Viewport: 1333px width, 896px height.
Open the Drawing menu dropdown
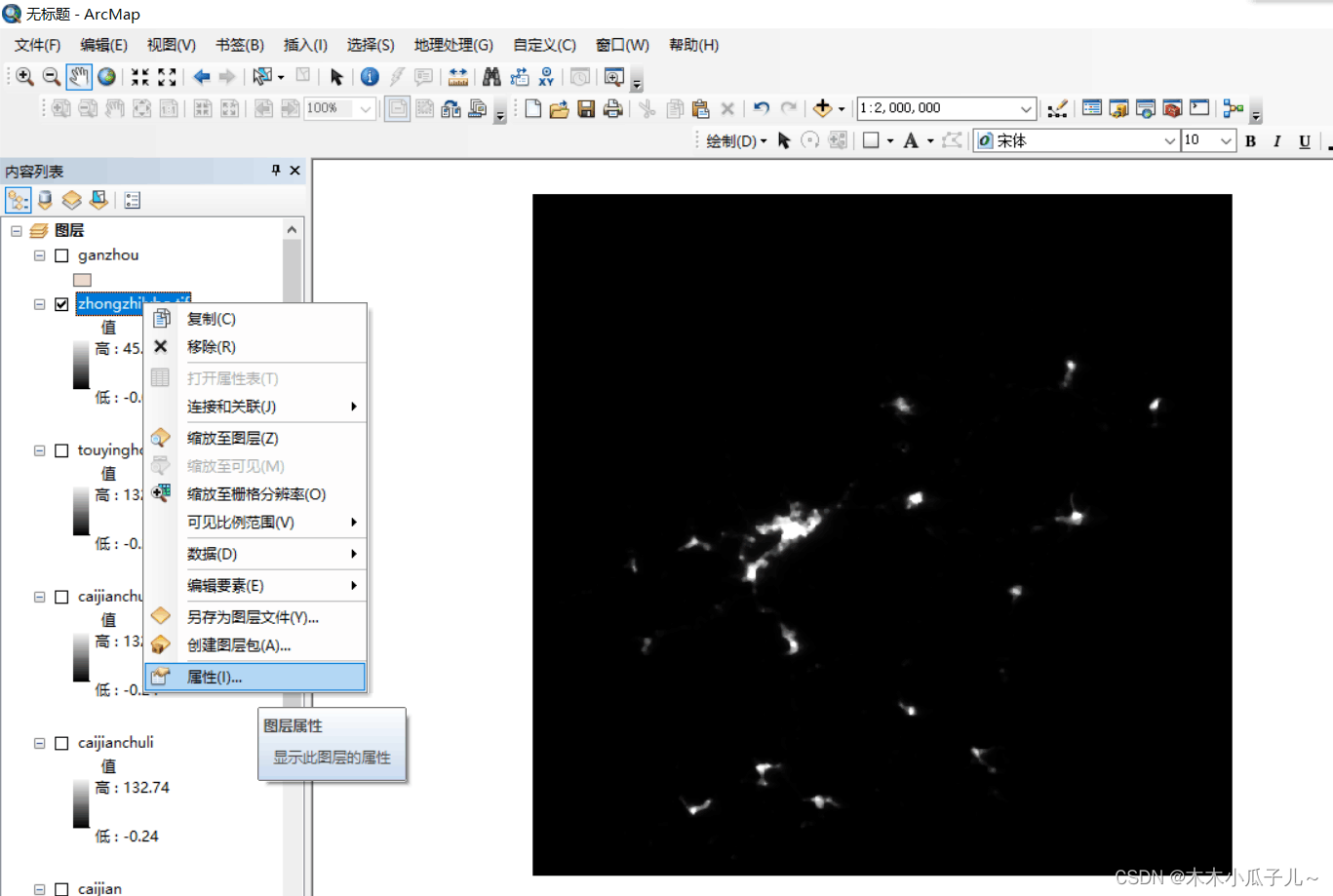pyautogui.click(x=736, y=140)
